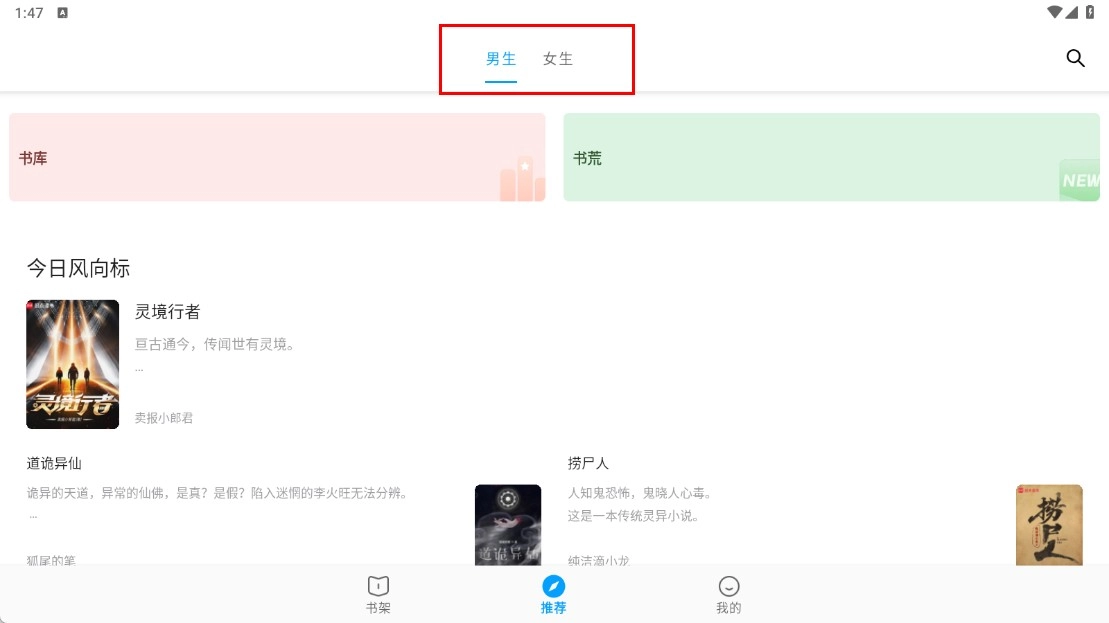Open the 书荒 card
The image size is (1109, 623).
click(x=832, y=157)
